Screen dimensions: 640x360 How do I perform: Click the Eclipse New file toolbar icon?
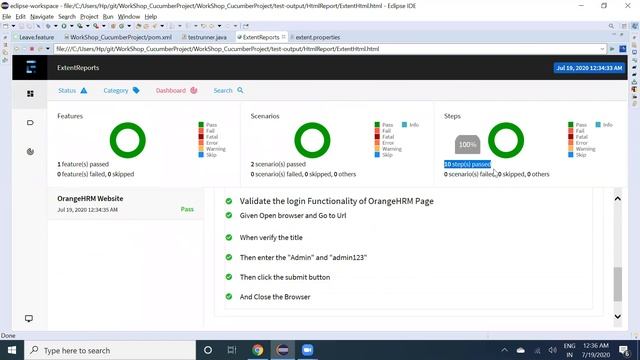[6, 26]
